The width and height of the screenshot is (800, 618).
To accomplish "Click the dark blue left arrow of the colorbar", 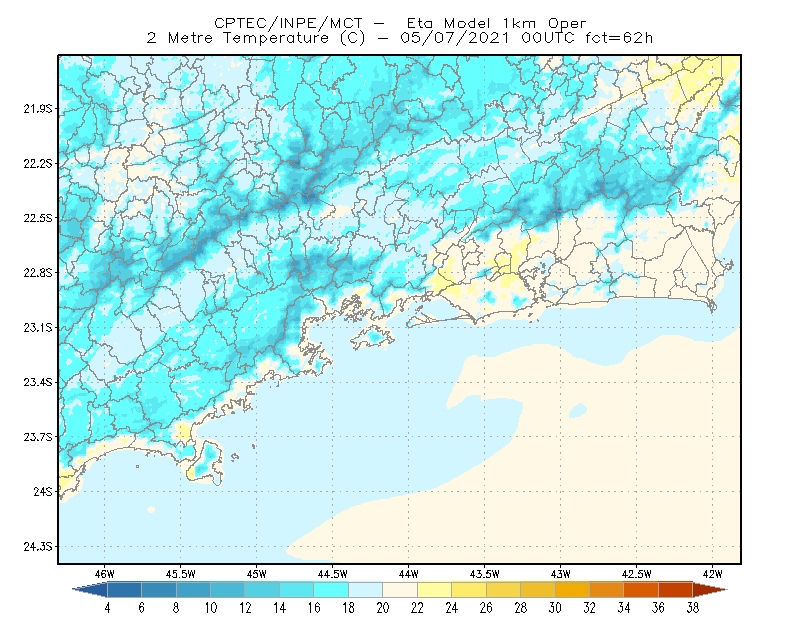I will tap(90, 590).
